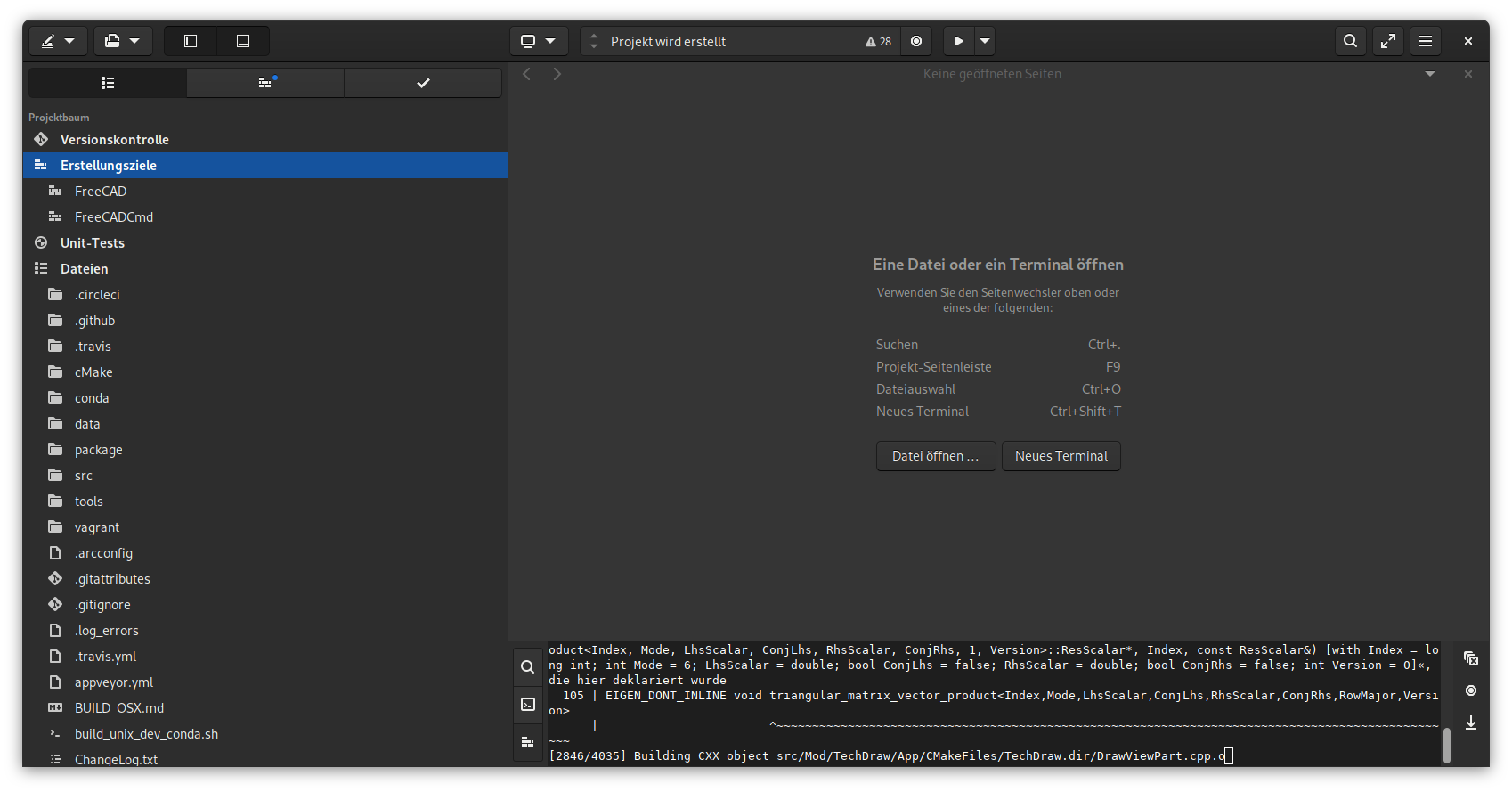Viewport: 1512px width, 792px height.
Task: Go back with the left navigation arrow
Action: click(527, 74)
